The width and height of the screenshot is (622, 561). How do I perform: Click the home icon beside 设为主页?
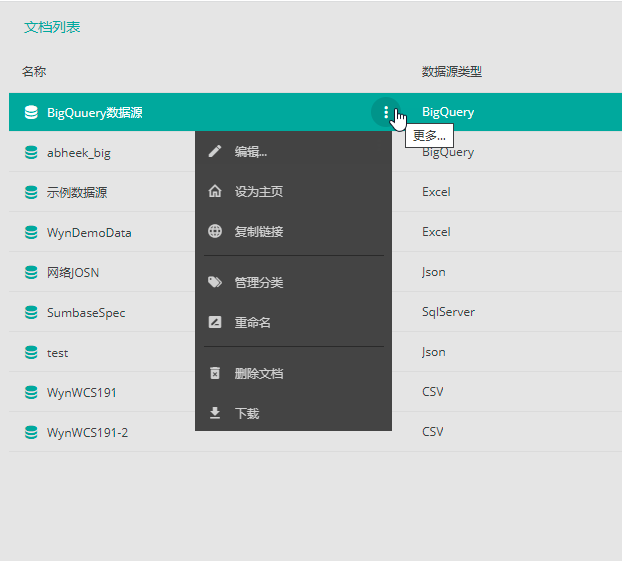click(x=215, y=191)
